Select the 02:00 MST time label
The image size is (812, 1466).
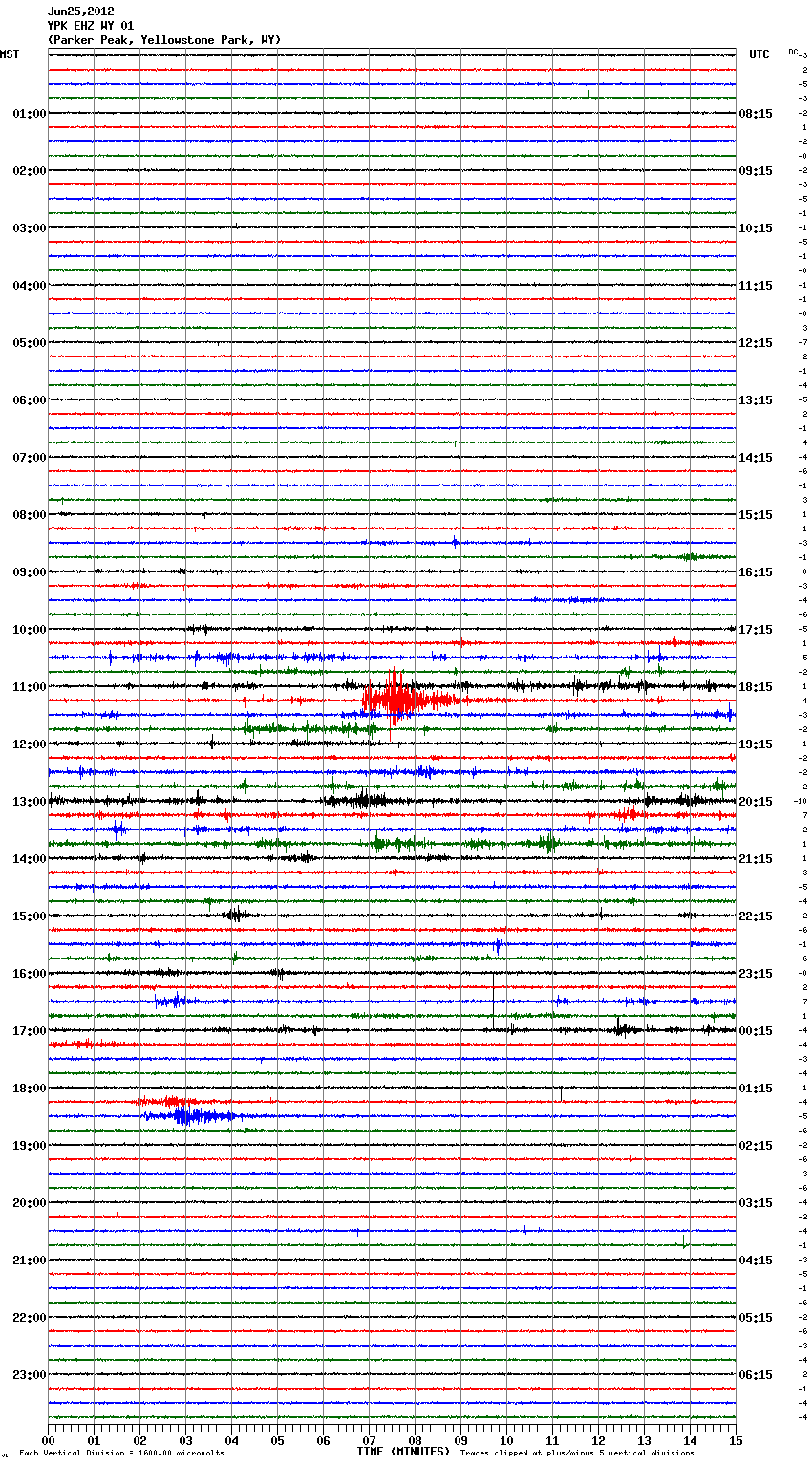click(30, 171)
